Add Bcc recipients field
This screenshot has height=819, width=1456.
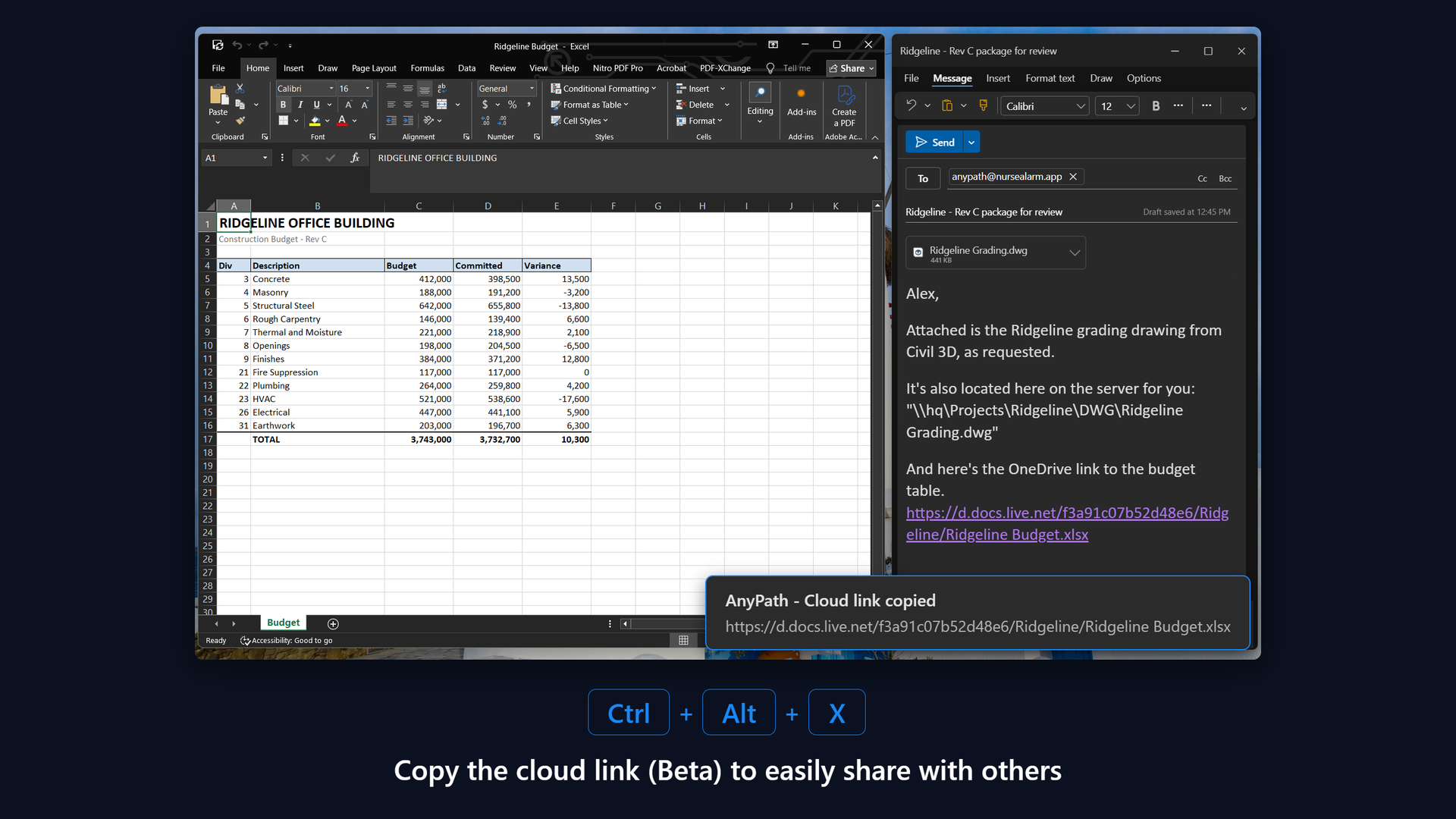1225,179
